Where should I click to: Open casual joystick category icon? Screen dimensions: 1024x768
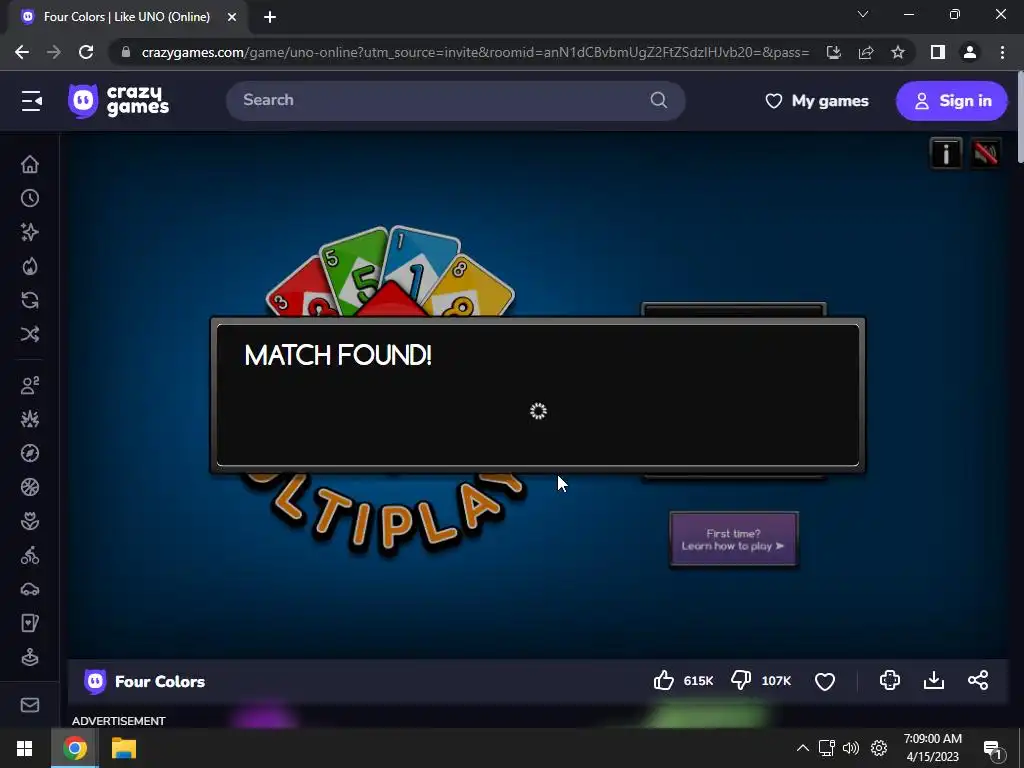coord(30,657)
